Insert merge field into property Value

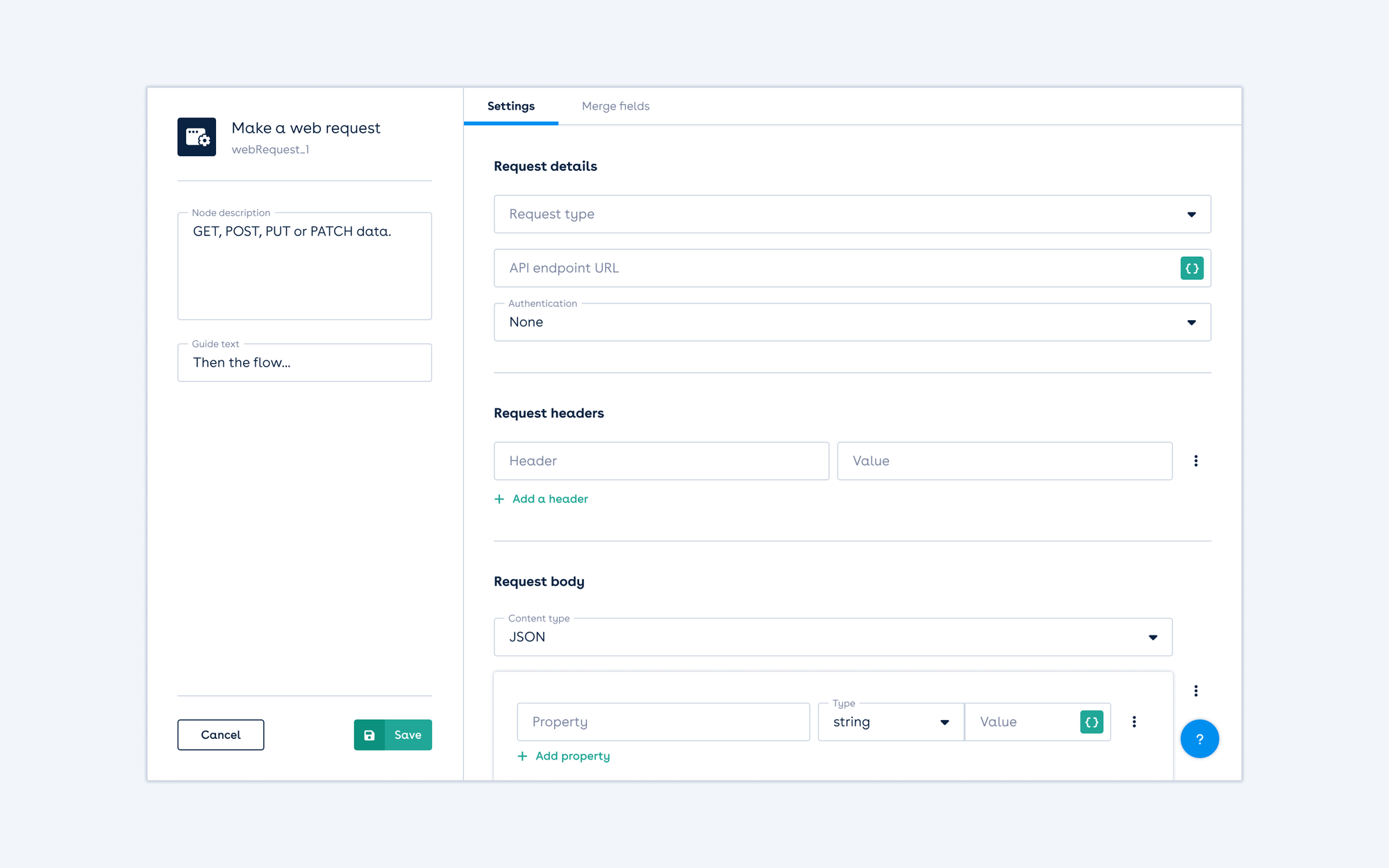(x=1092, y=722)
